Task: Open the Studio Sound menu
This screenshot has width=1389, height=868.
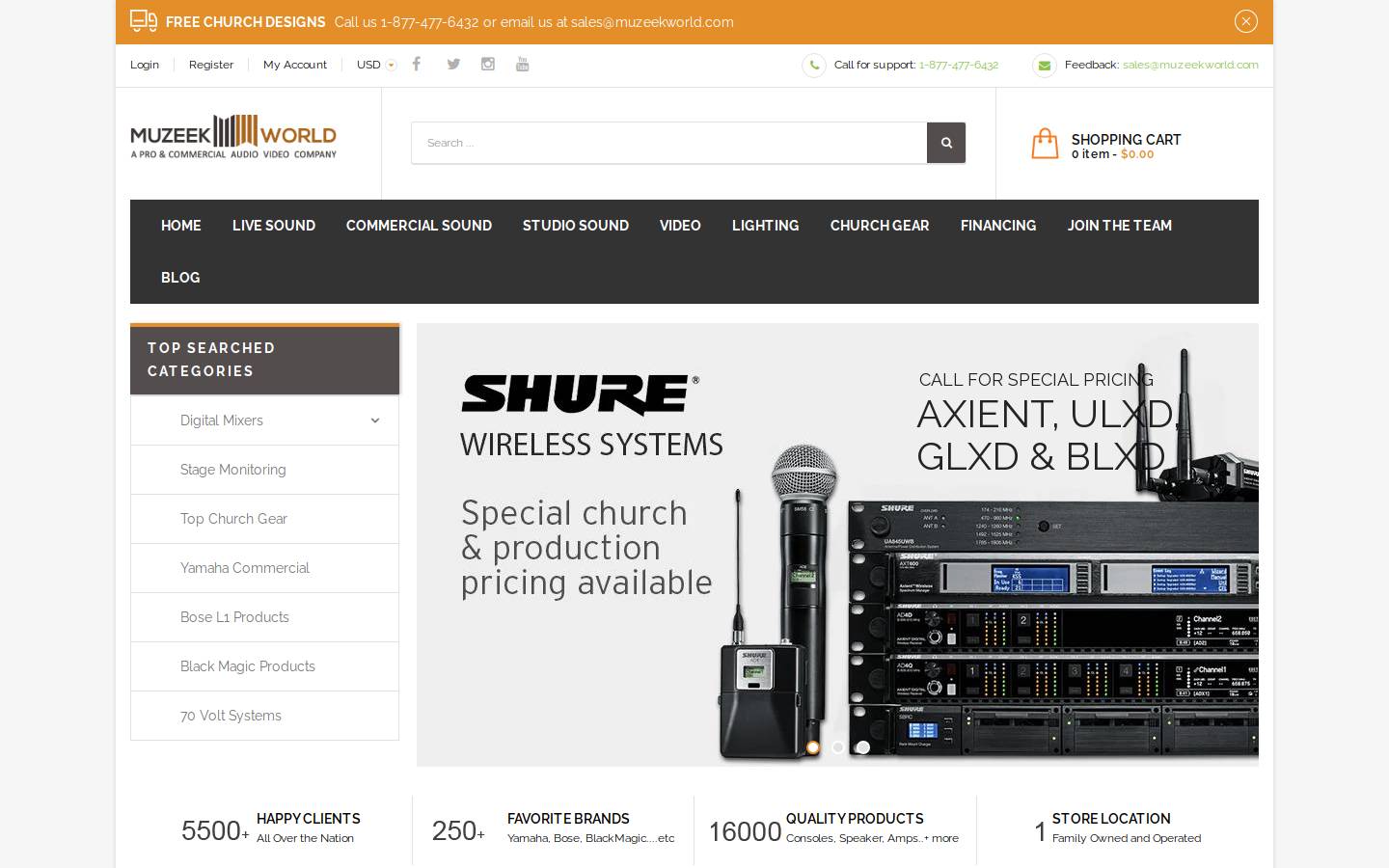Action: 576,226
